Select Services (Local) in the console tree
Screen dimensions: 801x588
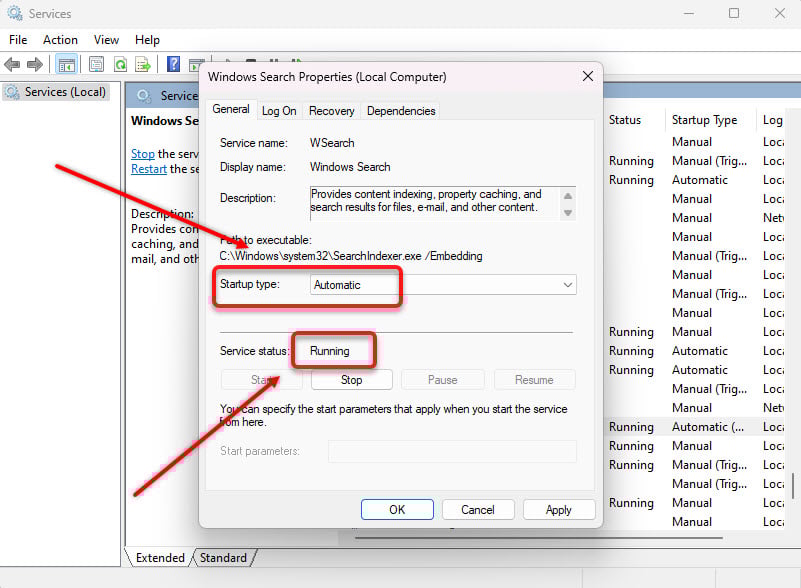[56, 92]
